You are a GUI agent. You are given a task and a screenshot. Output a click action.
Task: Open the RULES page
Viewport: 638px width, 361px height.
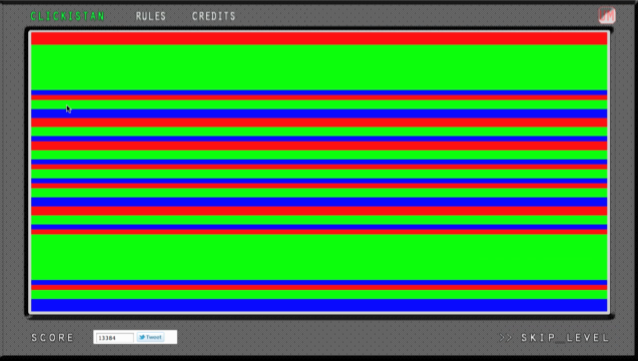coord(151,16)
